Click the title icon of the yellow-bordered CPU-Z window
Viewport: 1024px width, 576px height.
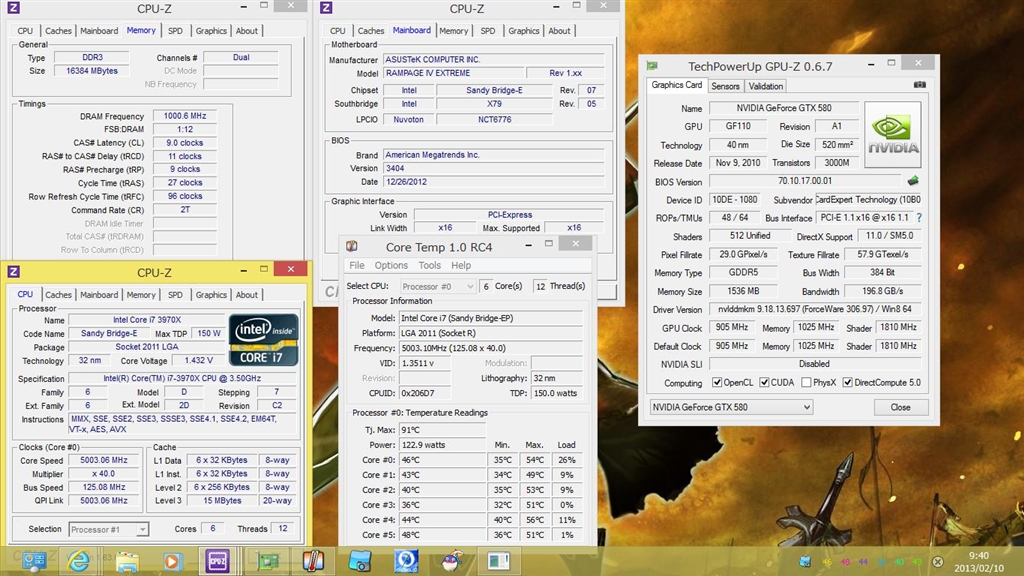[x=13, y=272]
